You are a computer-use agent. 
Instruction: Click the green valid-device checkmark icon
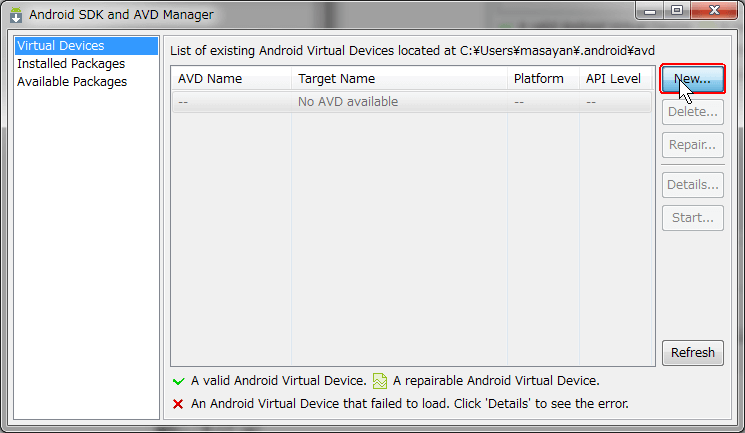178,381
